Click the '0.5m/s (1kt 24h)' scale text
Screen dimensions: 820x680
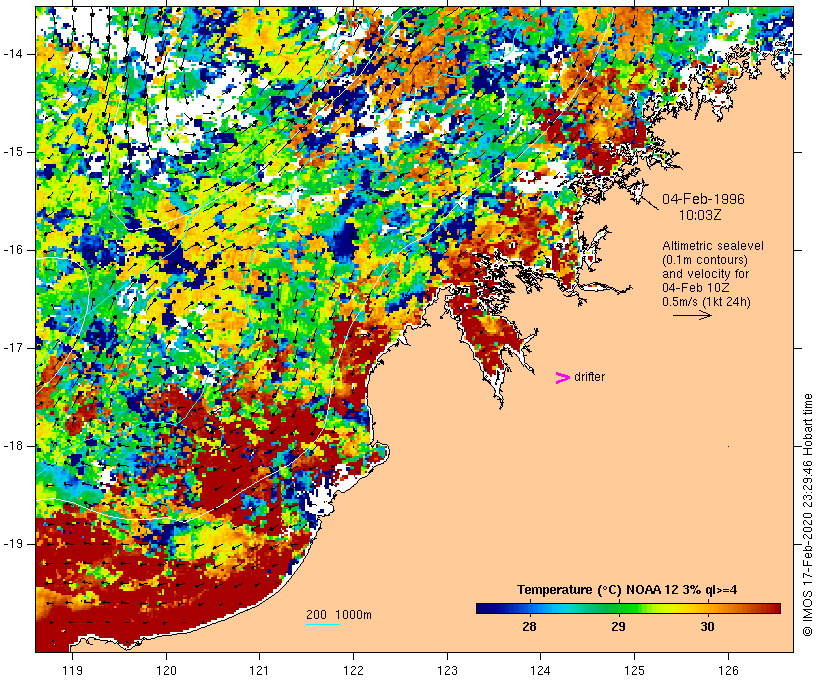coord(706,302)
